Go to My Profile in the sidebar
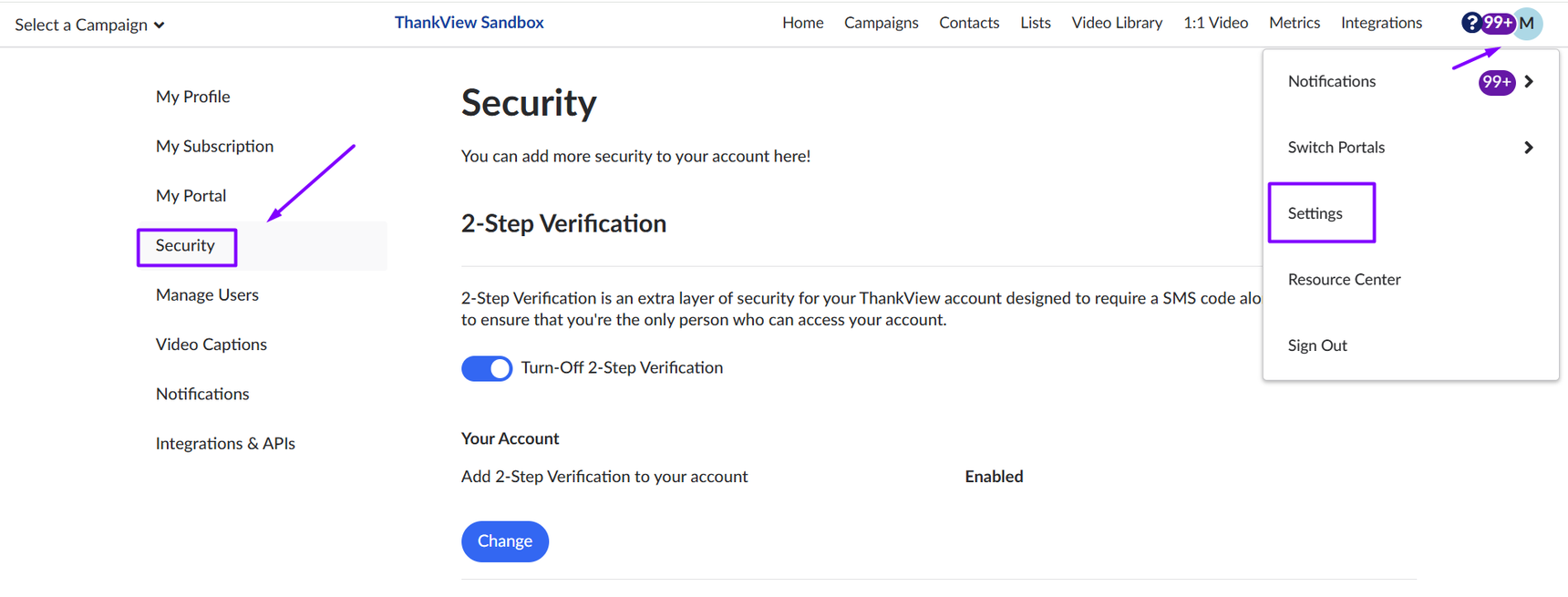The width and height of the screenshot is (1568, 597). tap(192, 97)
